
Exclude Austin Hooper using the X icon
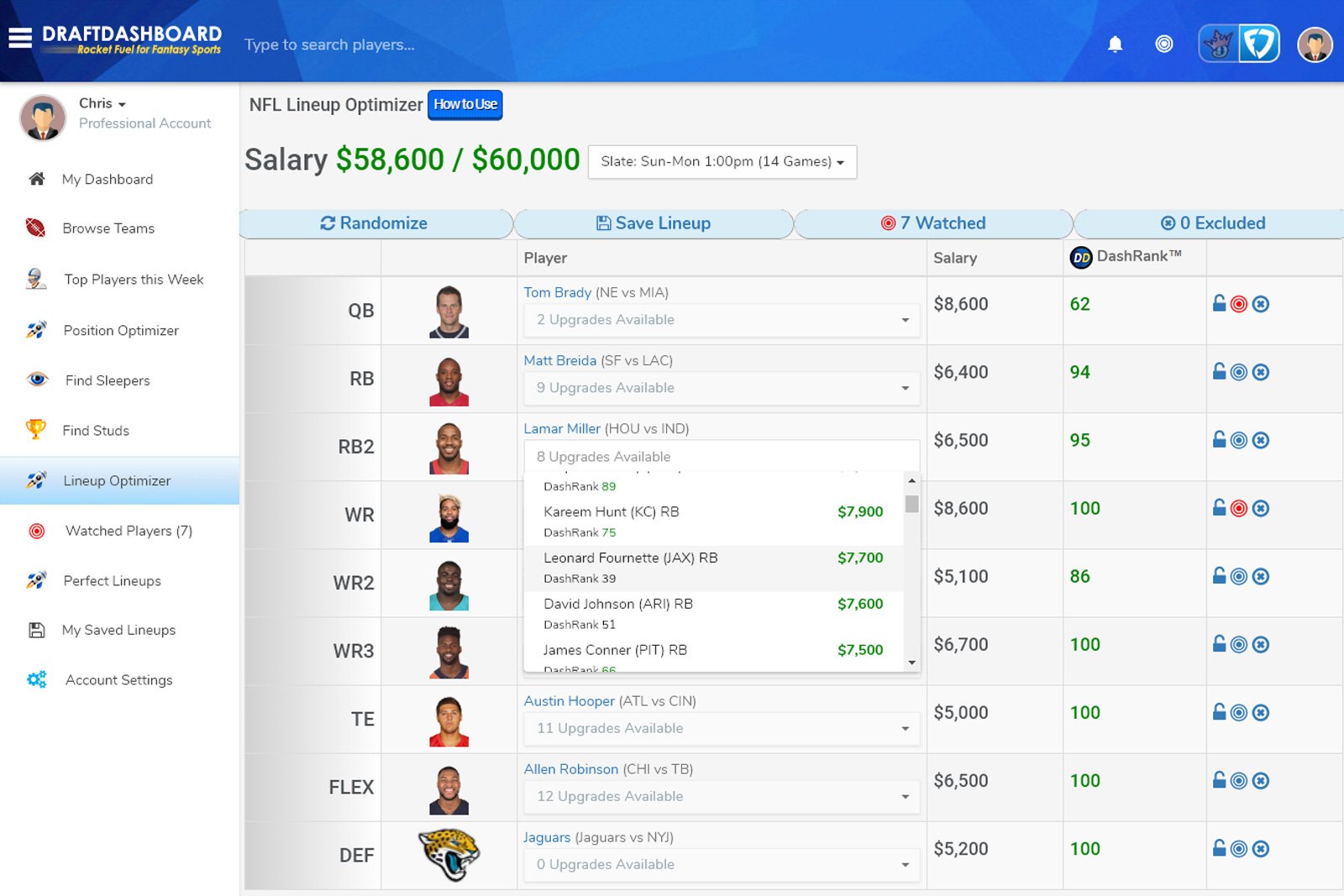[1260, 712]
